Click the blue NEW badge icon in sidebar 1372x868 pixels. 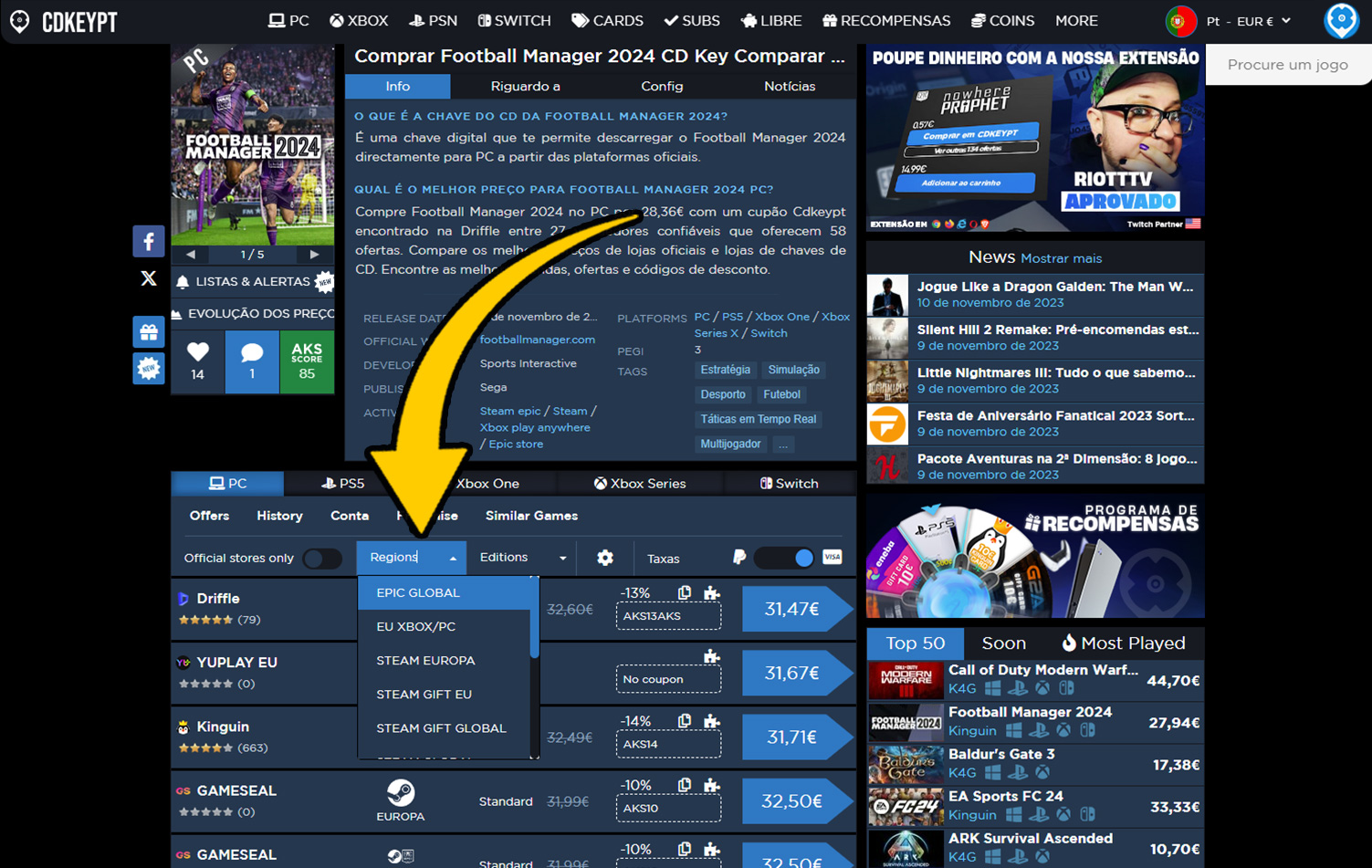[x=149, y=368]
